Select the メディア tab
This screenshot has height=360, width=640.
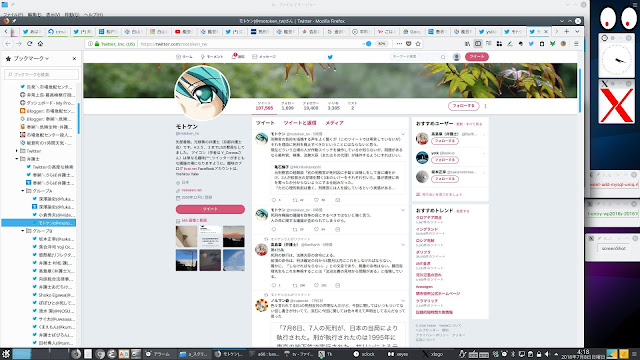pos(334,123)
